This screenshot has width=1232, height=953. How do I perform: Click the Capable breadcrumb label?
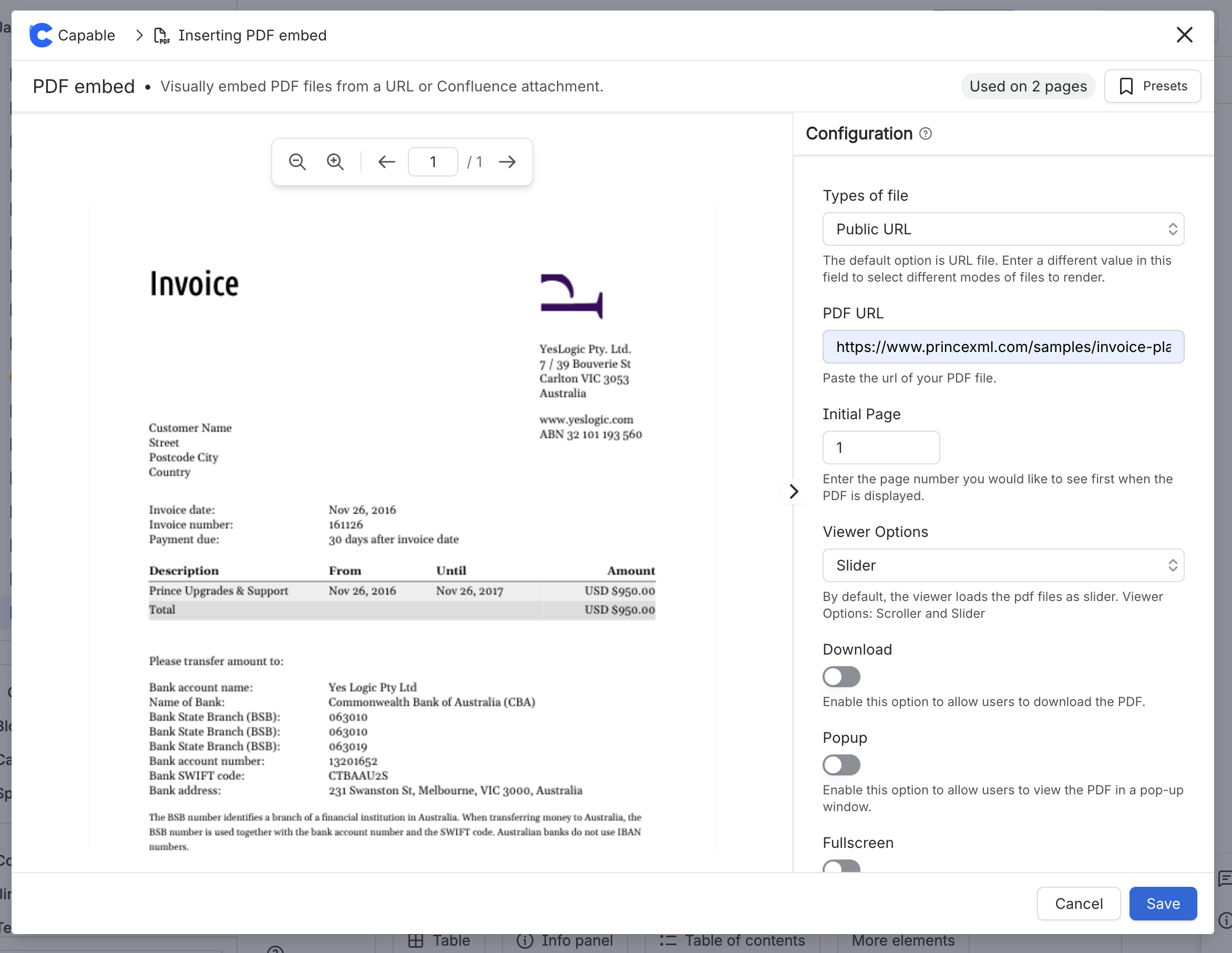pyautogui.click(x=86, y=36)
